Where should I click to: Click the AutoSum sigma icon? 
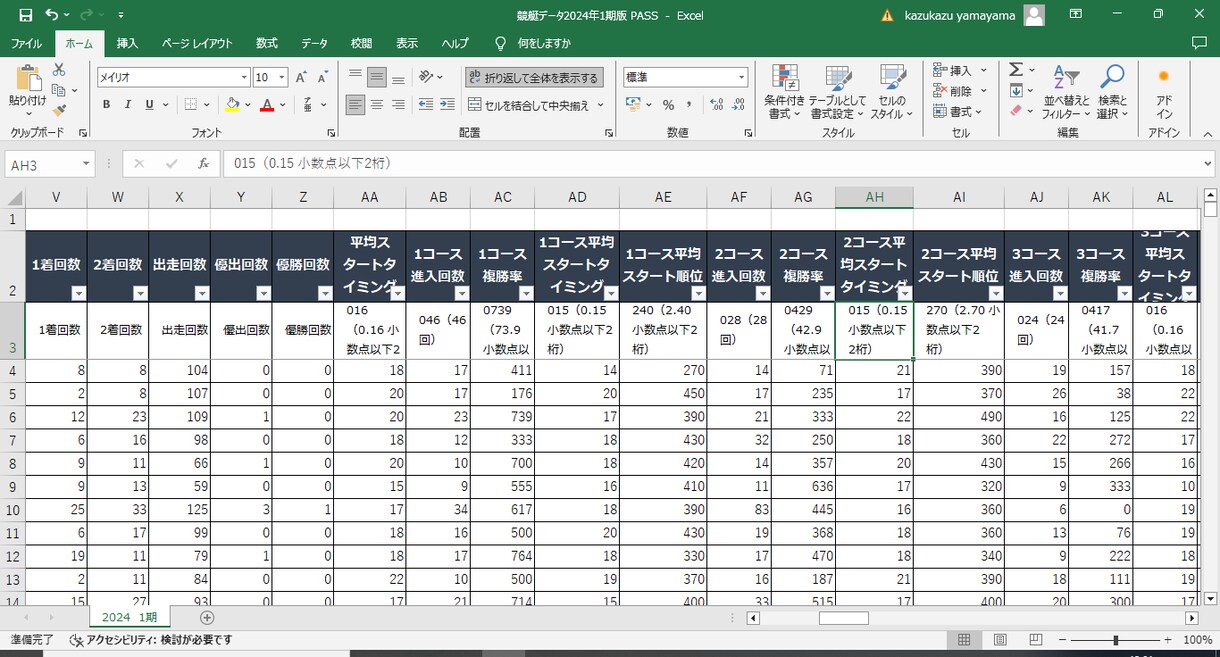[1015, 70]
